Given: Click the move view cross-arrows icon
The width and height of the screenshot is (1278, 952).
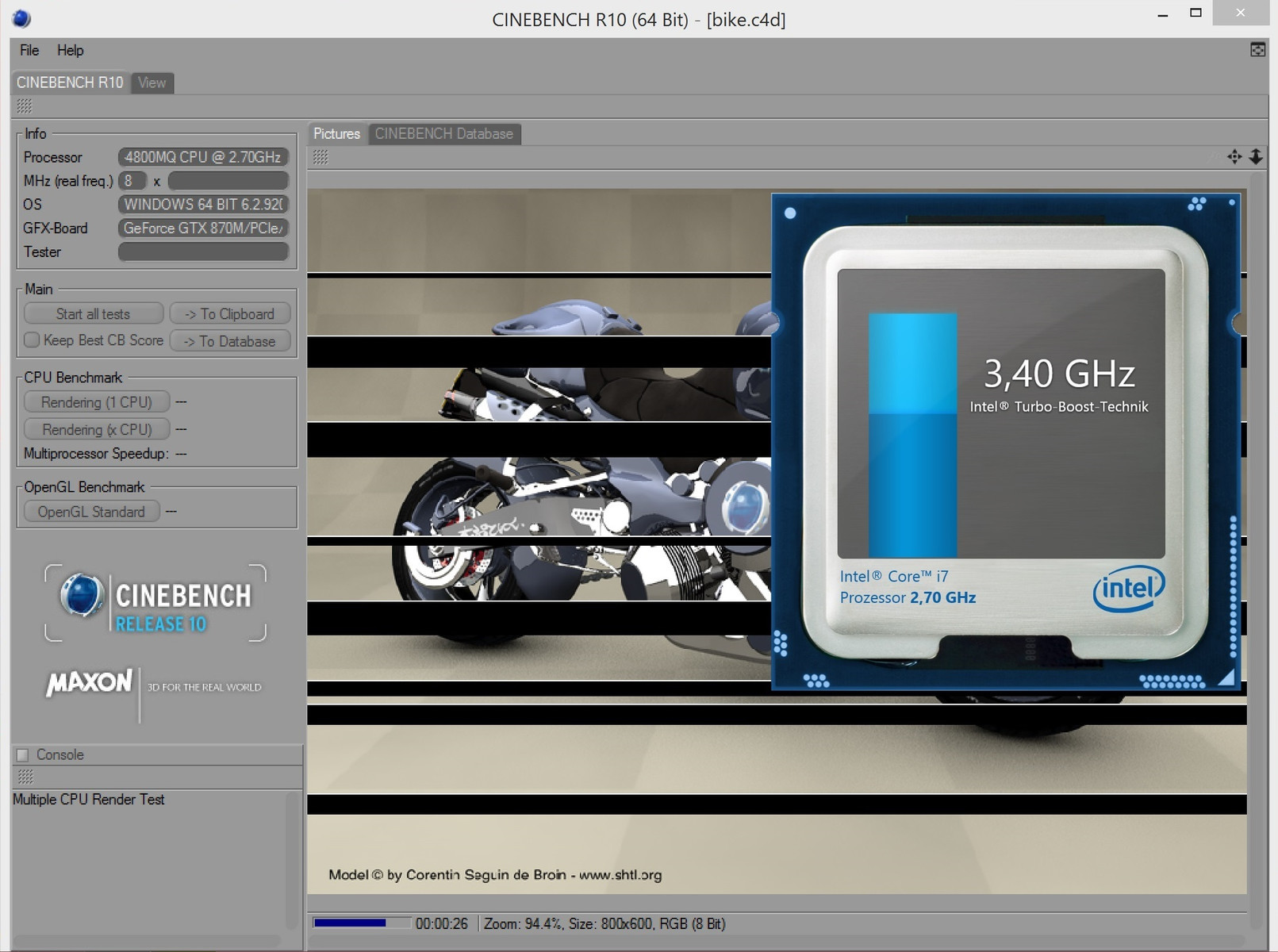Looking at the screenshot, I should 1234,156.
